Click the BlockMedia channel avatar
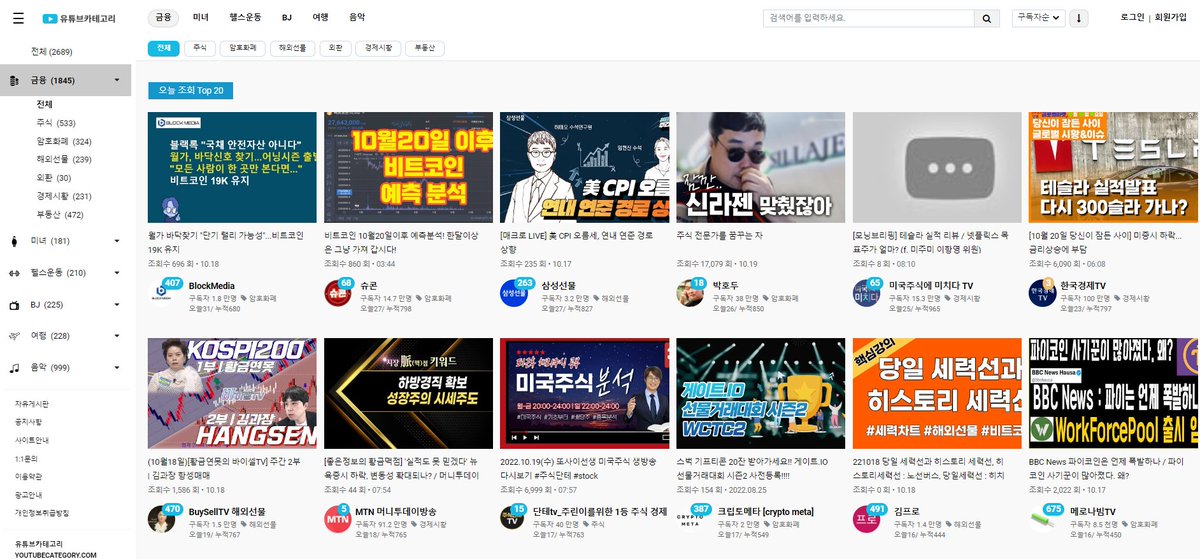Screen dimensions: 1200x559 [163, 291]
